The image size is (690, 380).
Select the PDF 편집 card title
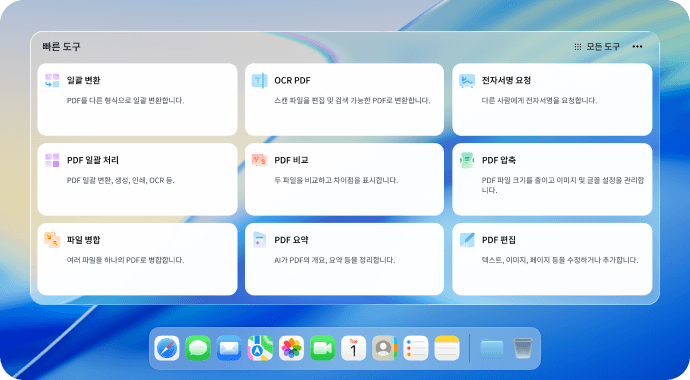tap(499, 240)
